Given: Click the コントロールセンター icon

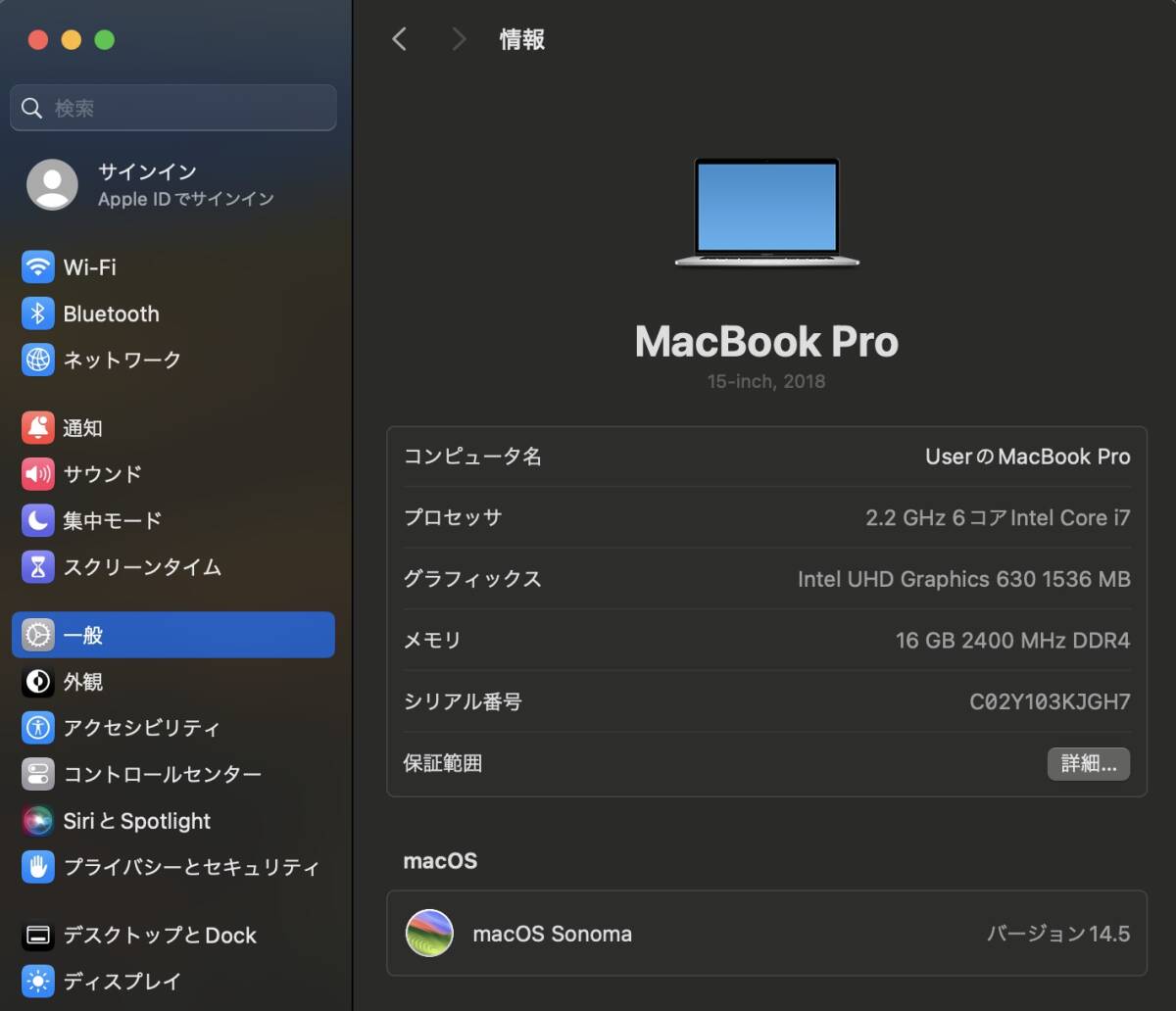Looking at the screenshot, I should click(x=38, y=775).
